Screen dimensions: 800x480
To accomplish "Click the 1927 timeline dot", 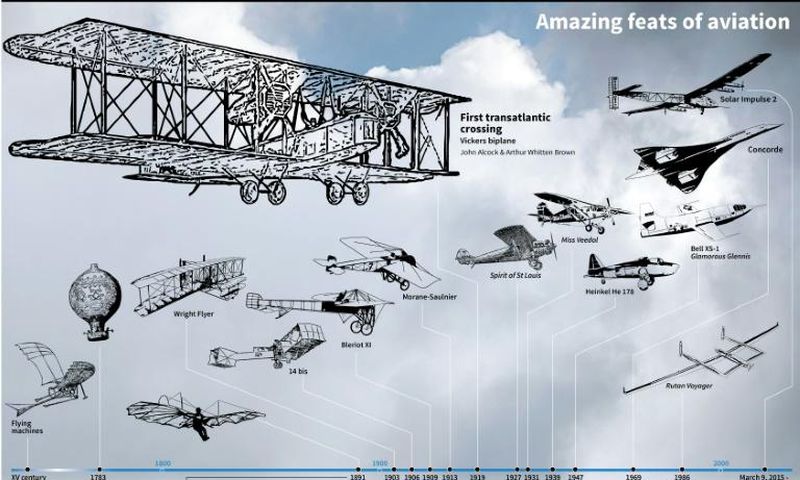I will (517, 469).
